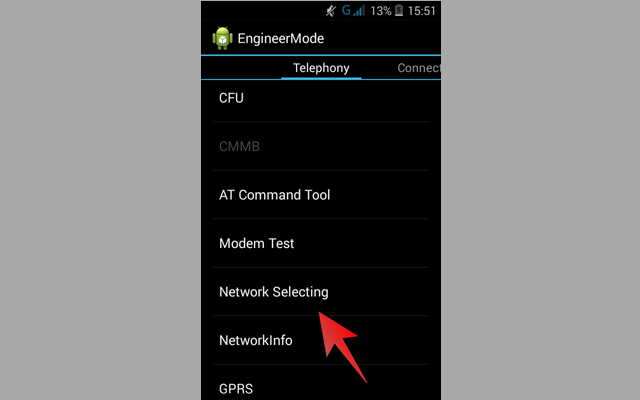Open NetworkInfo

pyautogui.click(x=321, y=340)
